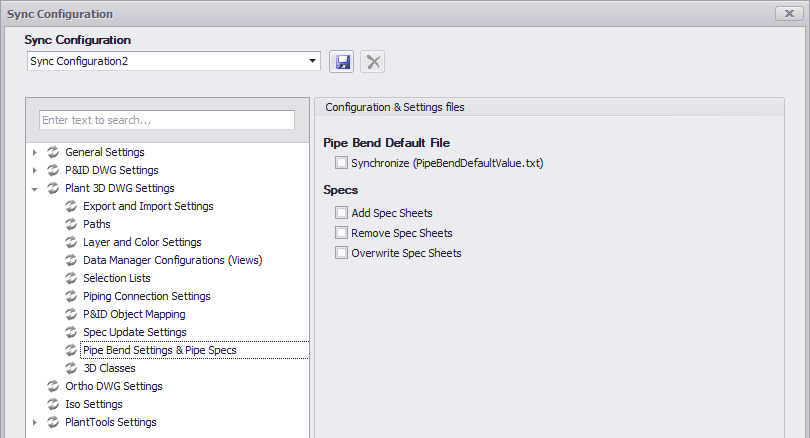
Task: Check the Remove Spec Sheets option
Action: tap(341, 233)
